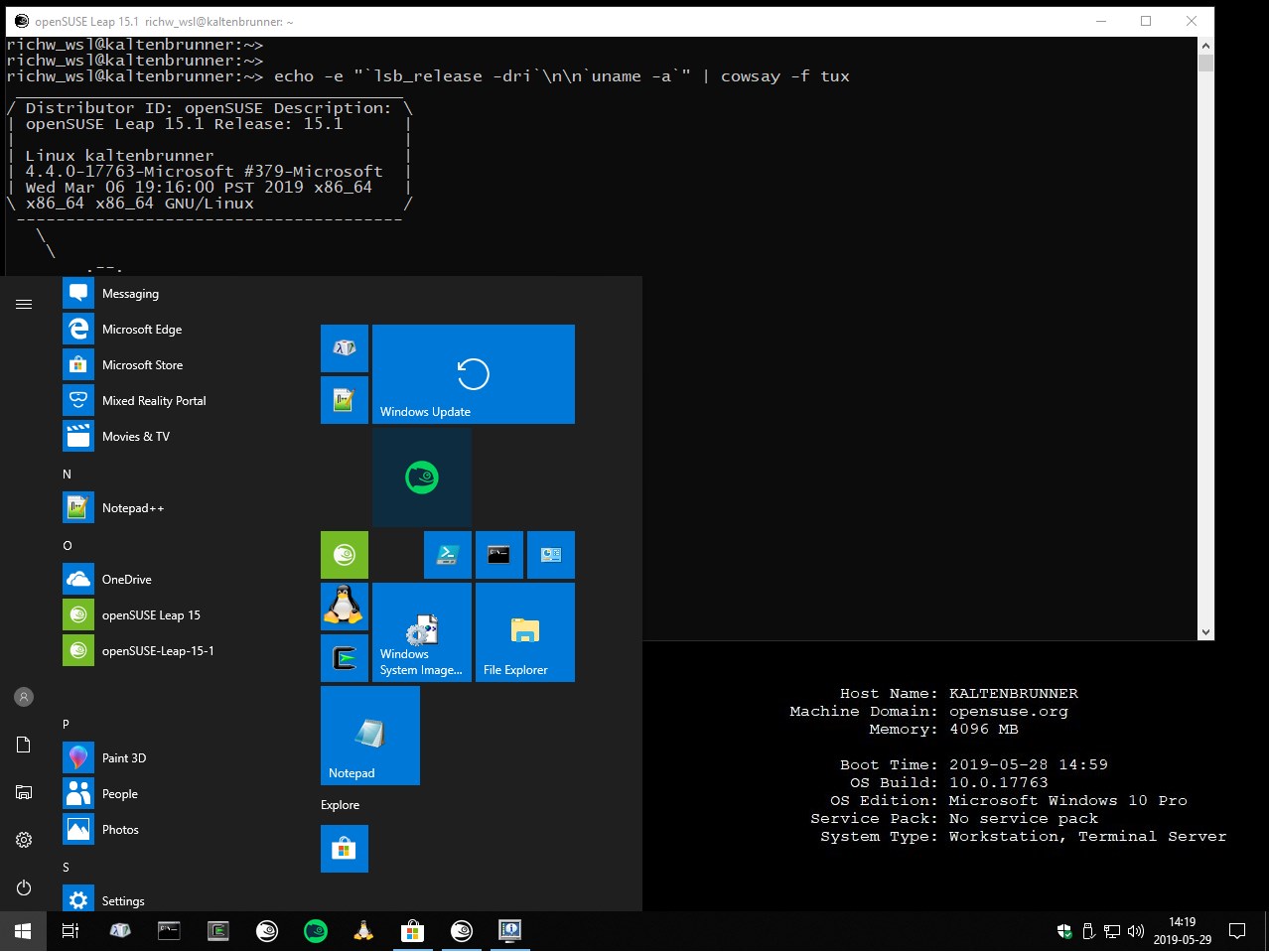This screenshot has width=1269, height=952.
Task: Open the Tux penguin taskbar icon
Action: pyautogui.click(x=363, y=931)
